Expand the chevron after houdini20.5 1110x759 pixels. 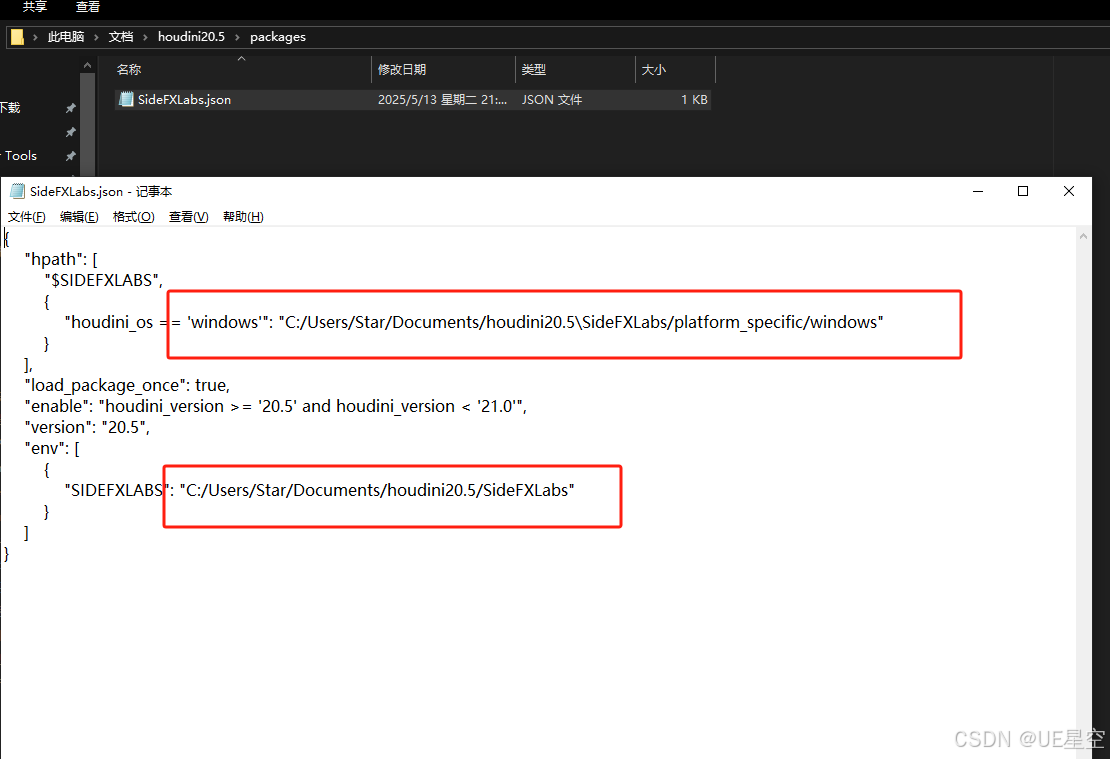[x=237, y=37]
